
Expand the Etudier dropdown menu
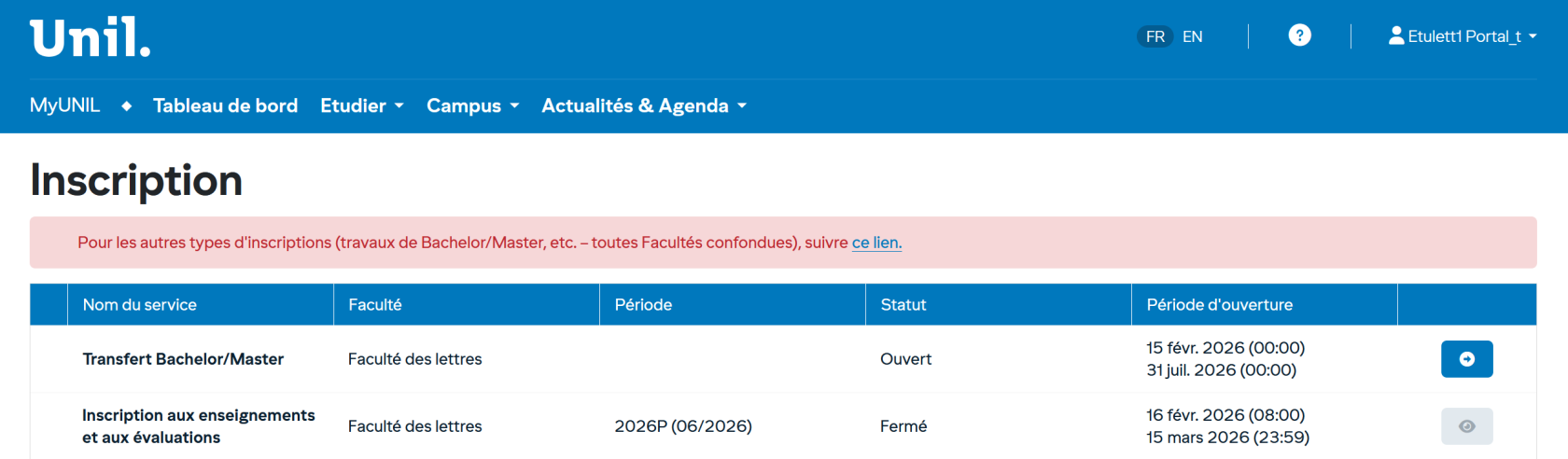pyautogui.click(x=362, y=106)
